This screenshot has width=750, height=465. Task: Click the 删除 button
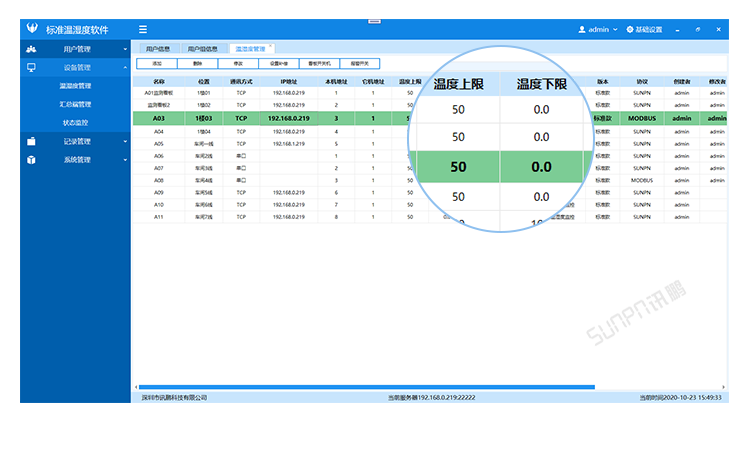197,63
